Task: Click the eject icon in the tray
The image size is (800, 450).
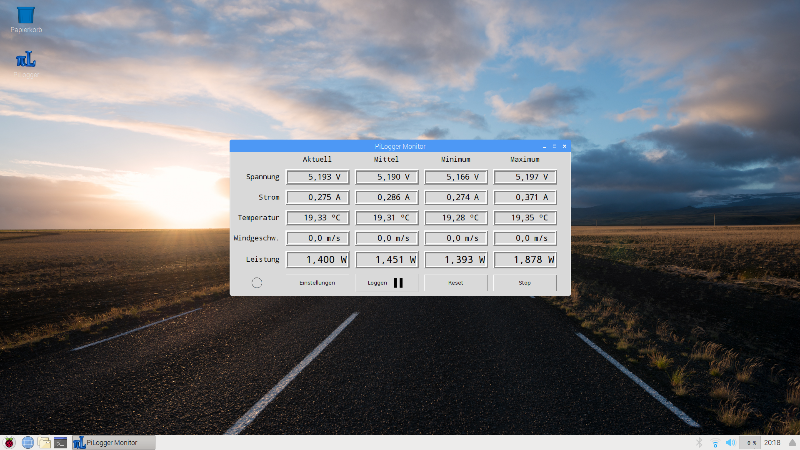Action: pos(790,442)
